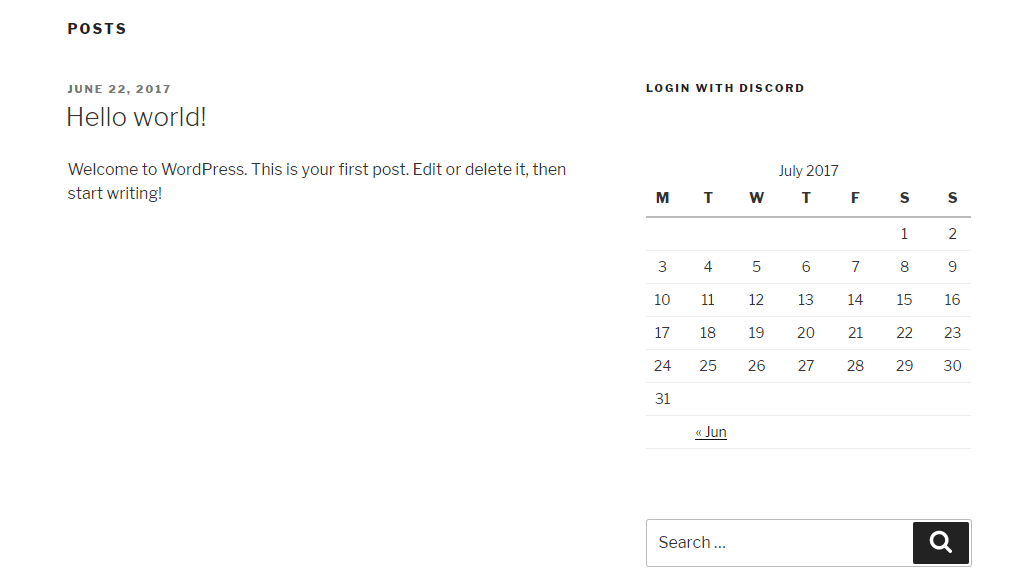Click the W weekday column header
Viewport: 1030px width, 587px height.
click(757, 198)
